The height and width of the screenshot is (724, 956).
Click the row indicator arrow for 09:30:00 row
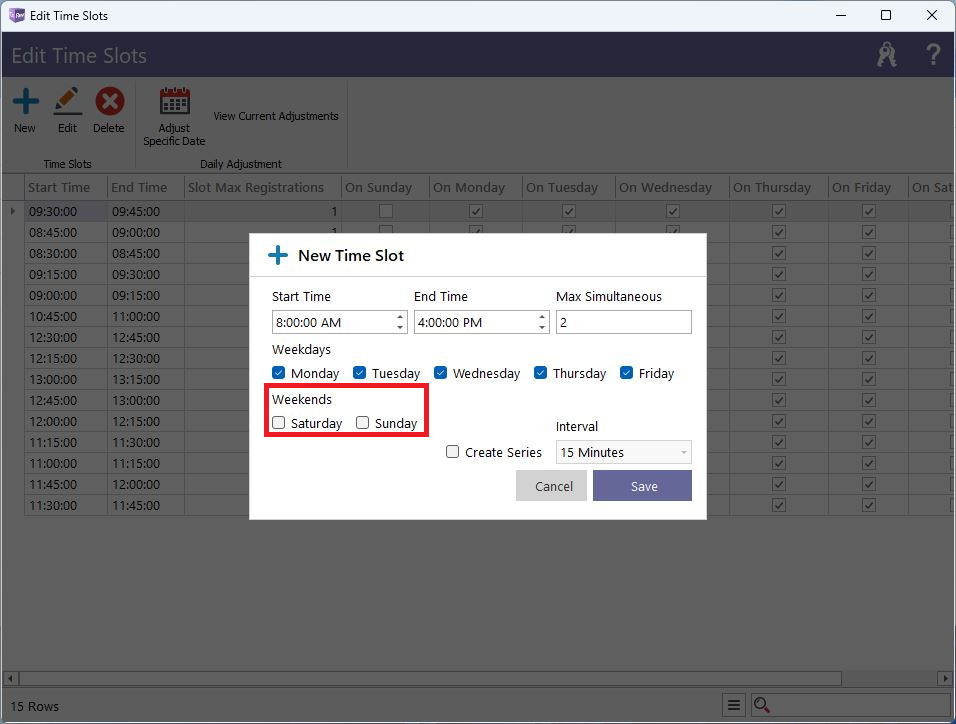[13, 211]
